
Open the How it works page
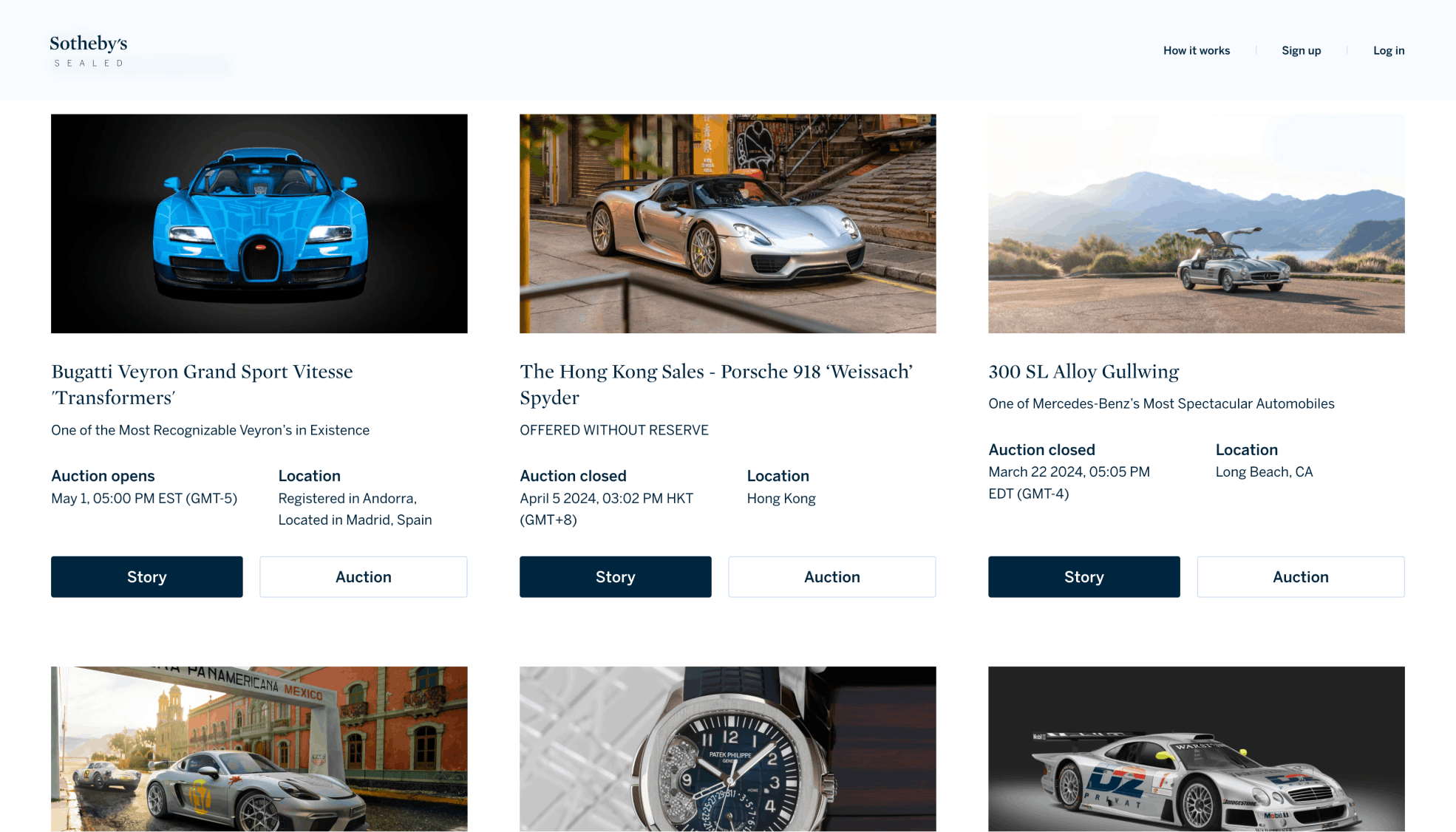click(1197, 50)
